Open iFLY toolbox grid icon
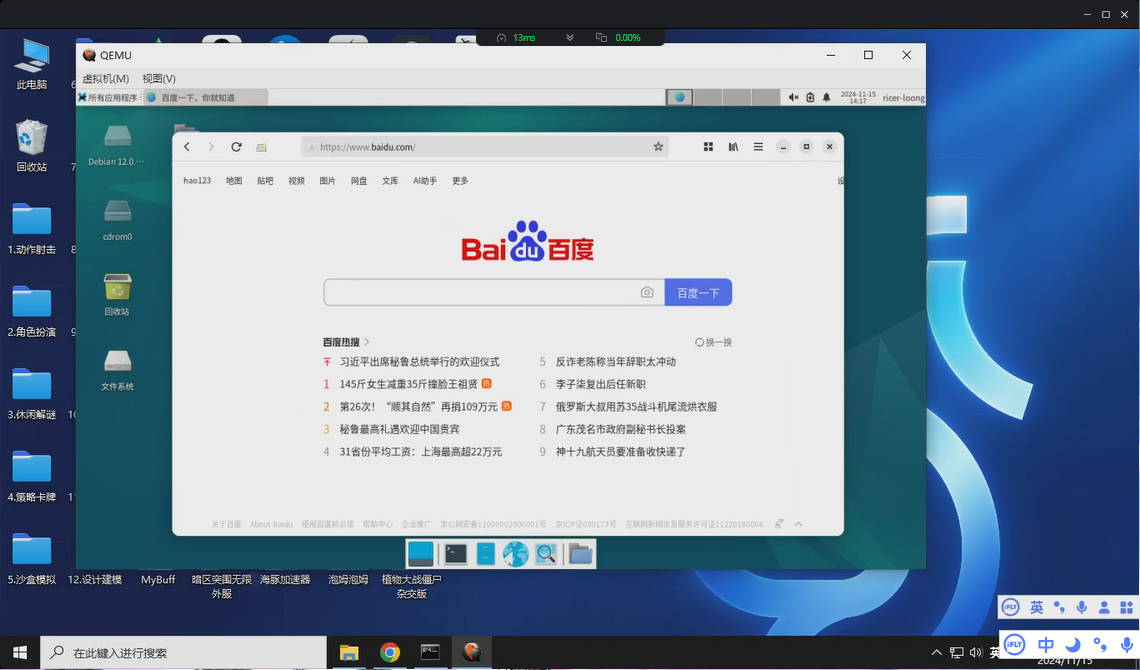The width and height of the screenshot is (1140, 670). tap(1126, 608)
